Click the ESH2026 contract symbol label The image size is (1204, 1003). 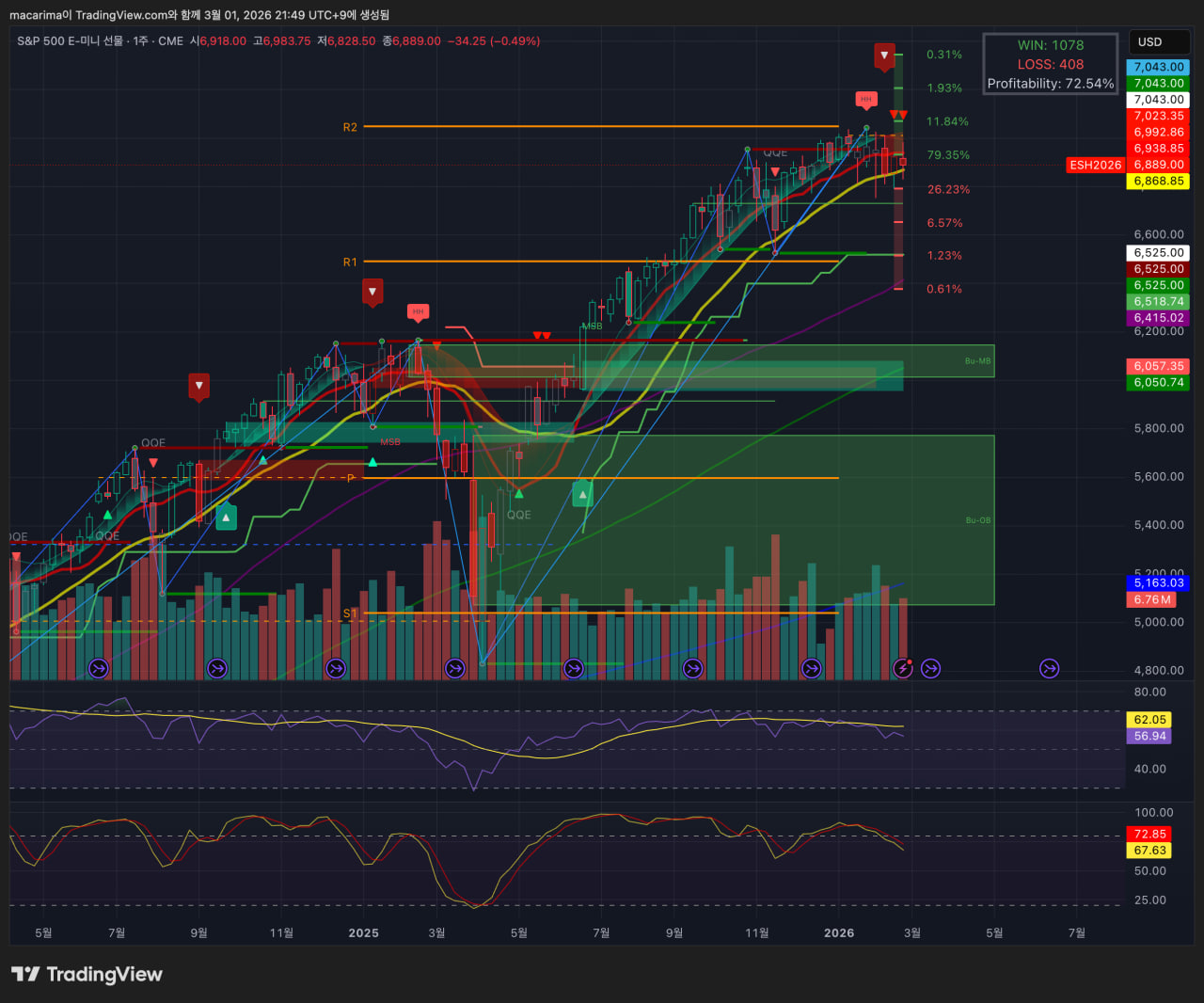pyautogui.click(x=1096, y=165)
